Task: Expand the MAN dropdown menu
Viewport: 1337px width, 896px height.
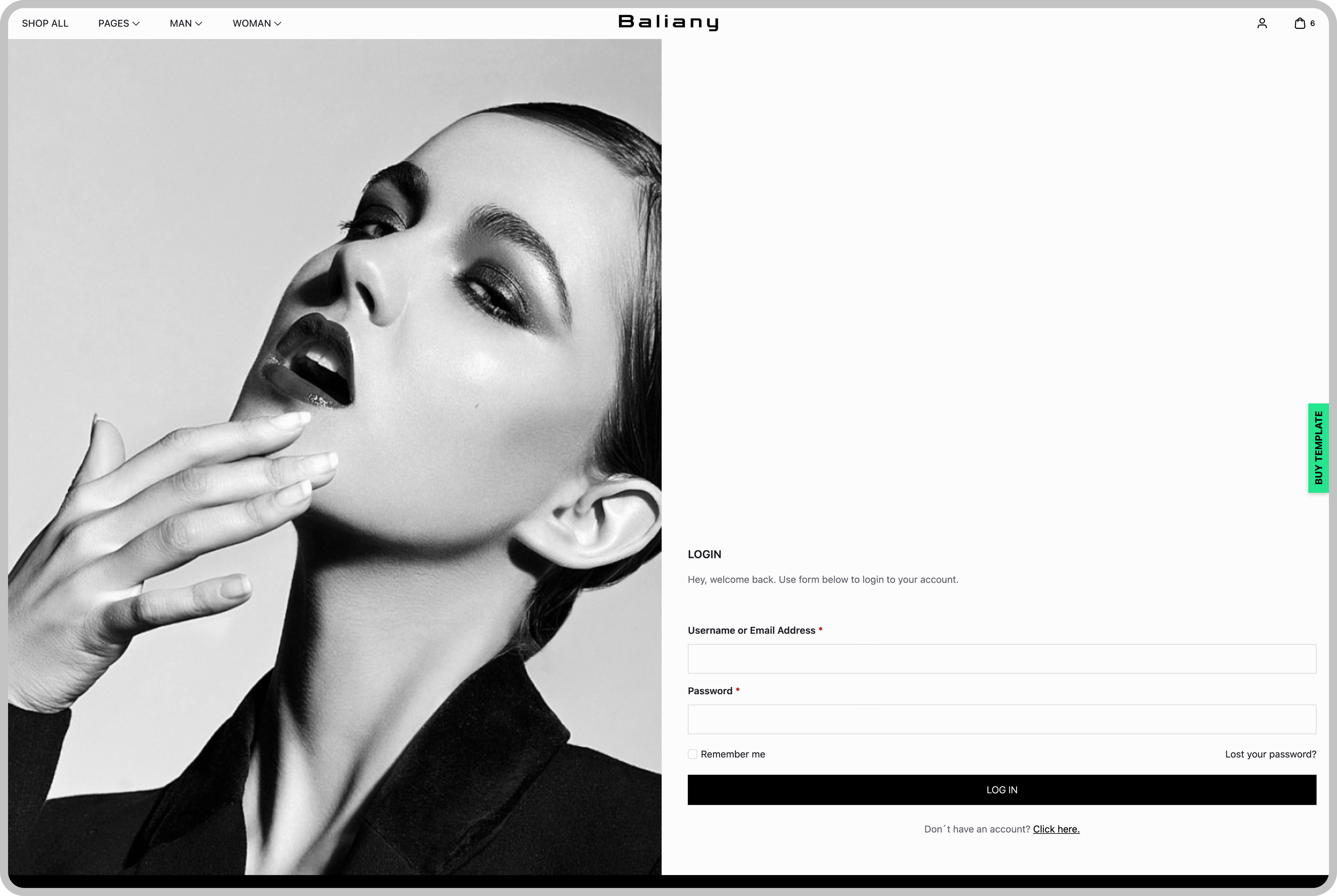Action: pos(186,24)
